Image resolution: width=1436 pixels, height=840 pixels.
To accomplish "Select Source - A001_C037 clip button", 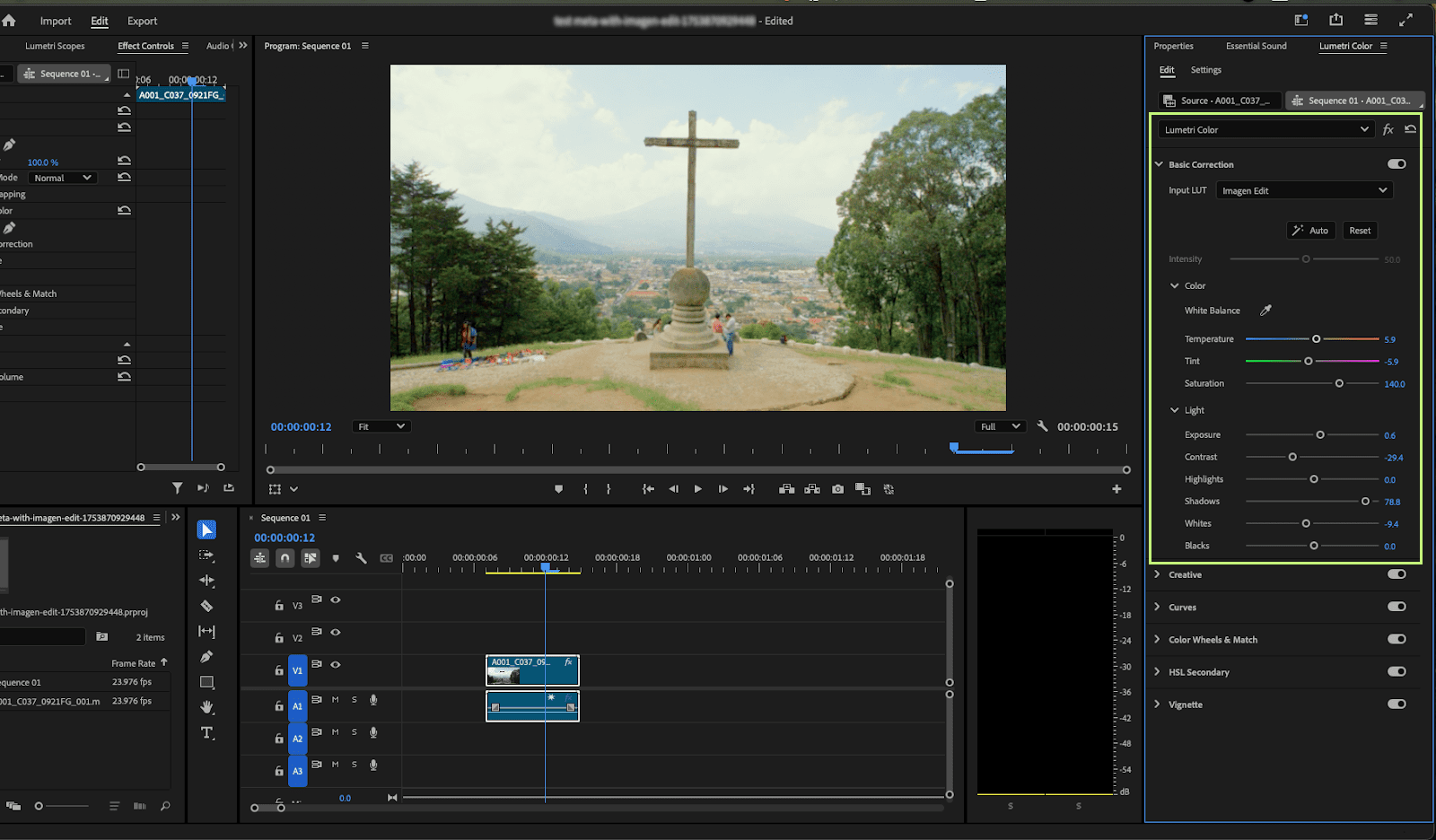I will (x=1219, y=101).
